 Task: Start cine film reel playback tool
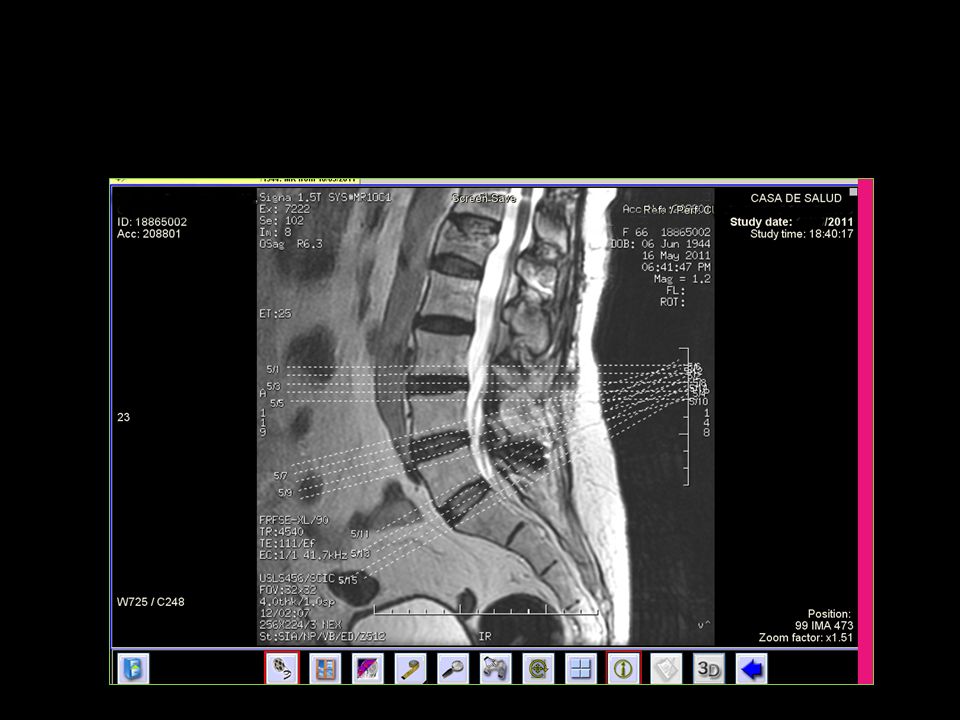point(282,668)
